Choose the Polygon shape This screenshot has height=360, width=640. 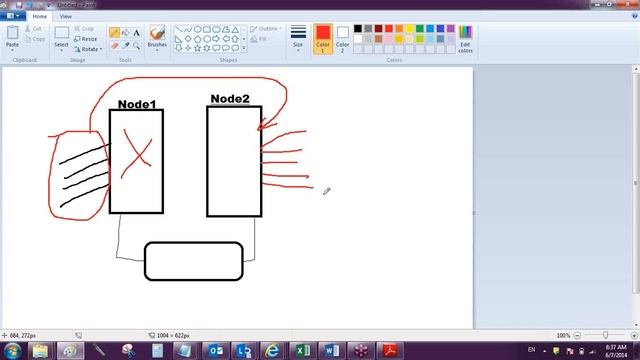[226, 29]
